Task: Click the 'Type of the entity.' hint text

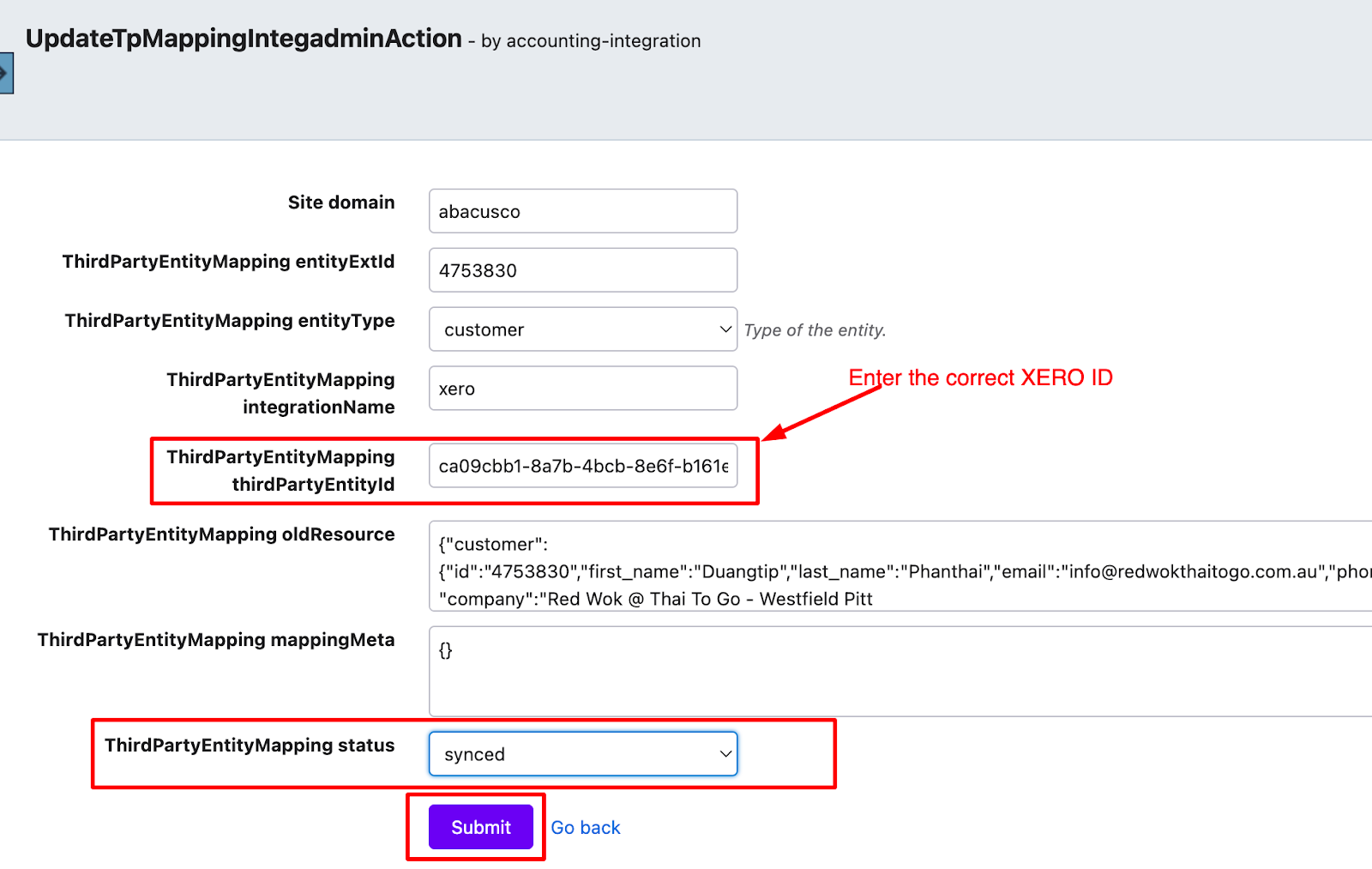Action: 815,330
